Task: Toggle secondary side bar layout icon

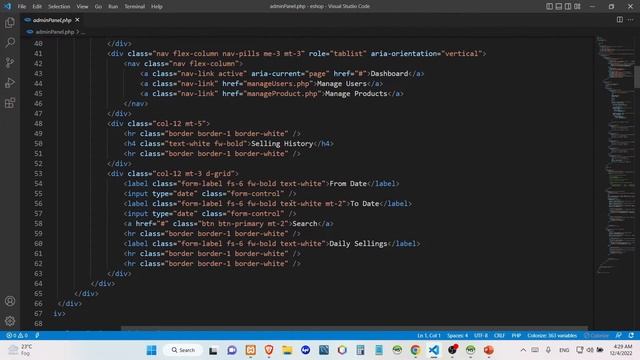Action: coord(568,6)
